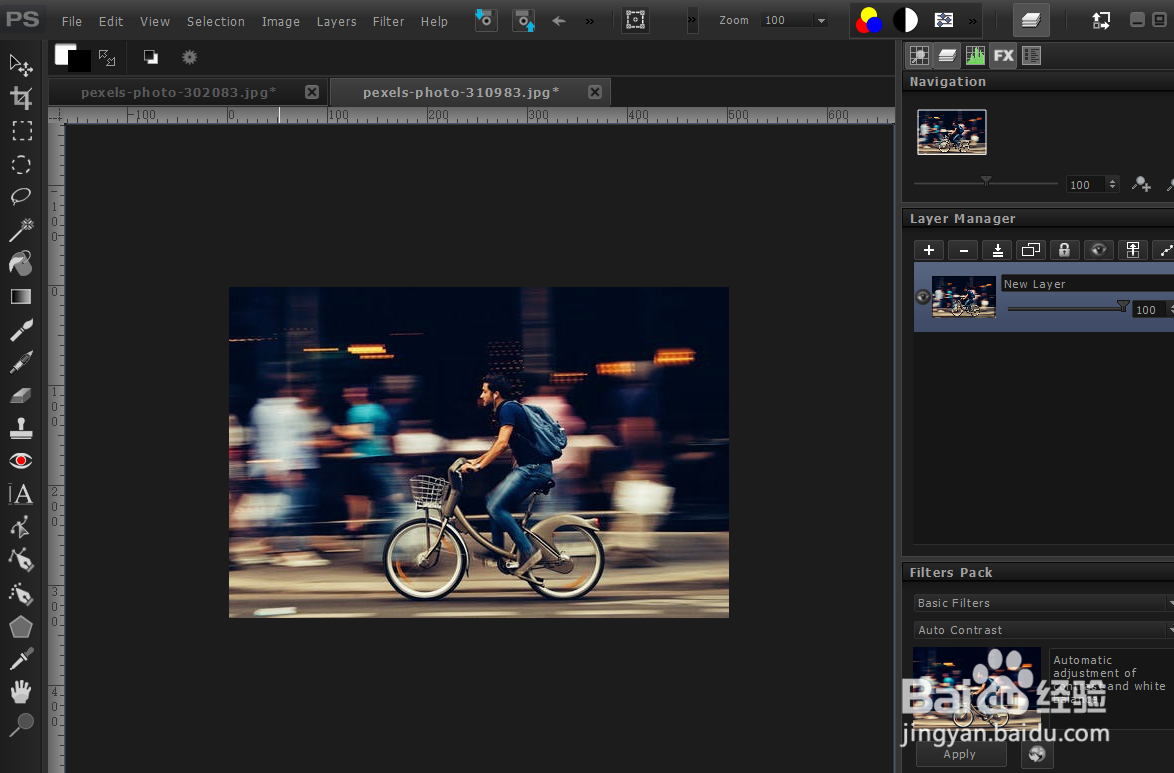The image size is (1174, 773).
Task: Select the polygon Shape tool
Action: coord(21,627)
